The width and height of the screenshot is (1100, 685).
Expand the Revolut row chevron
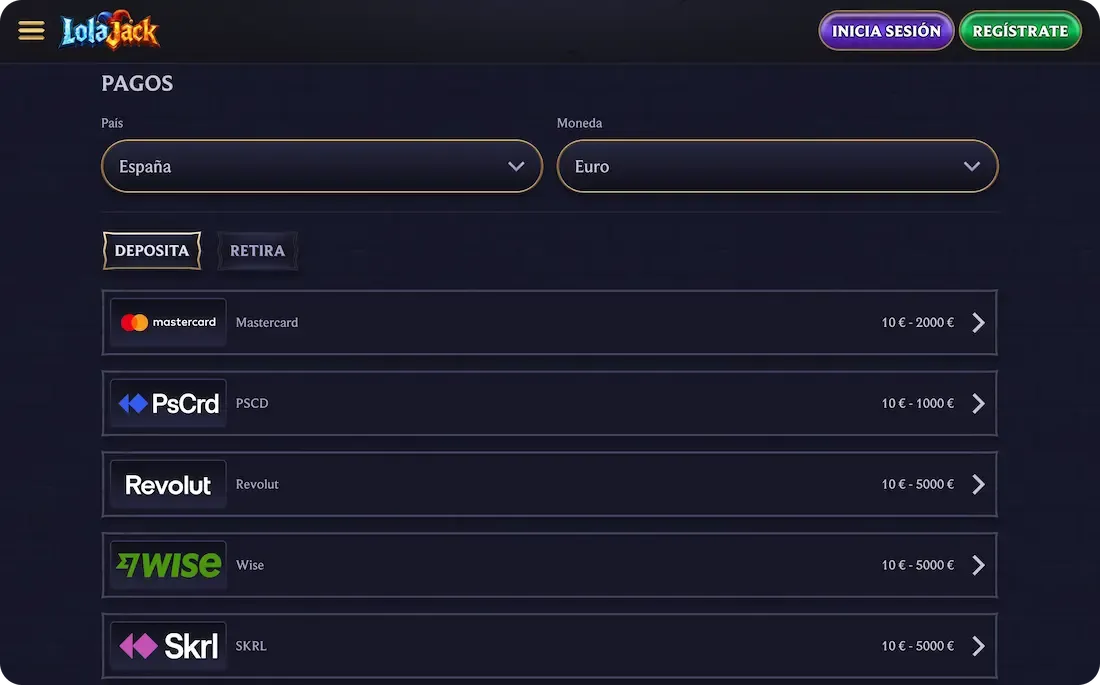[x=978, y=484]
